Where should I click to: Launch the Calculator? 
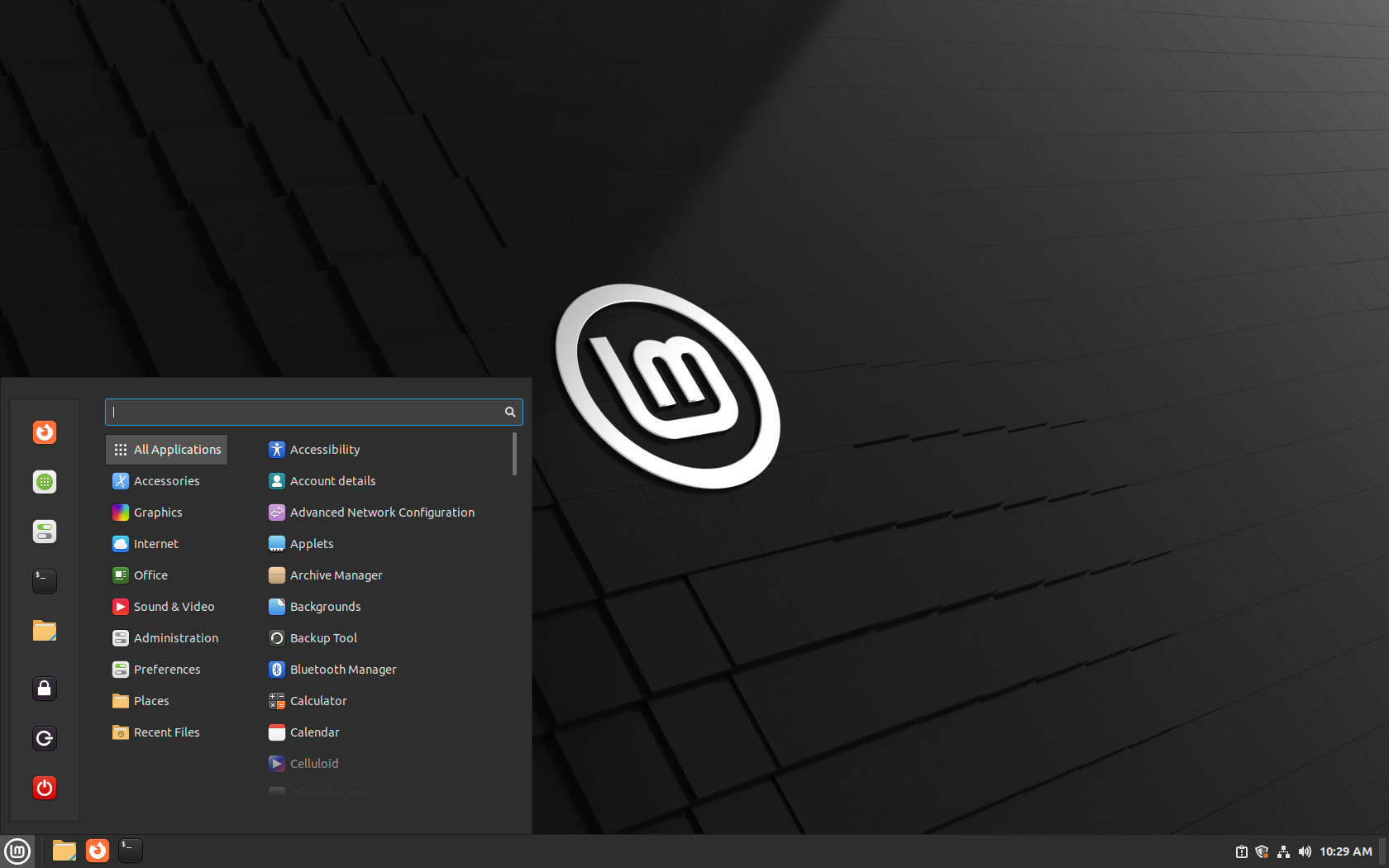tap(317, 700)
